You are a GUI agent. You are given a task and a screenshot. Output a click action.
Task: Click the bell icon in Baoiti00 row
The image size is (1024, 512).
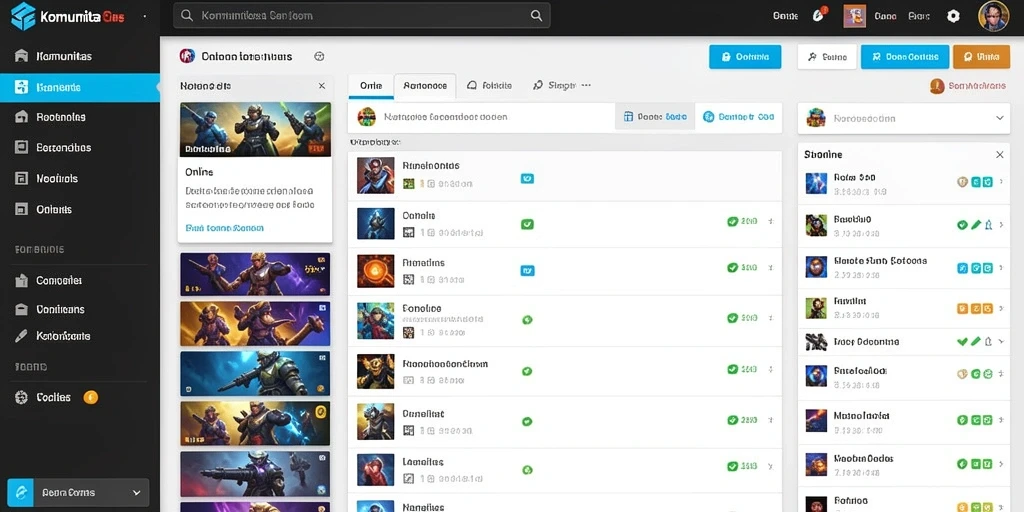coord(988,225)
